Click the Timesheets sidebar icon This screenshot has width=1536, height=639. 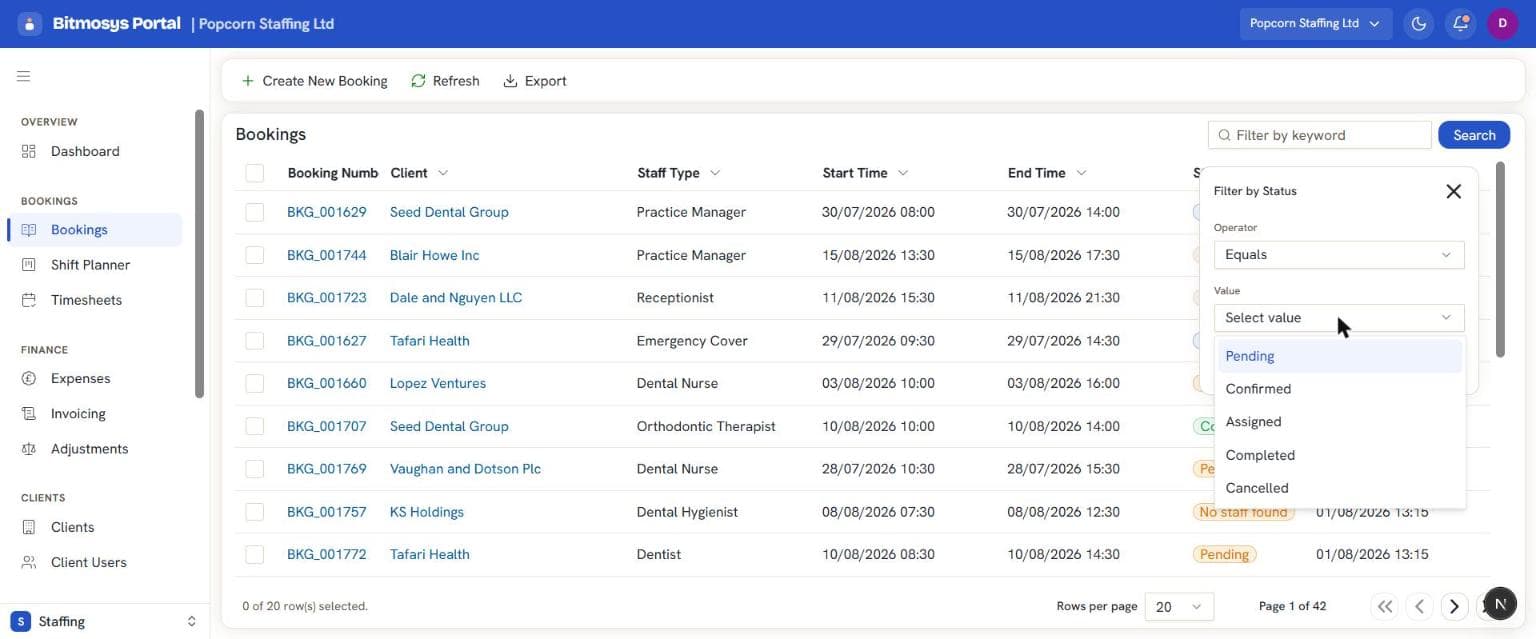(29, 300)
